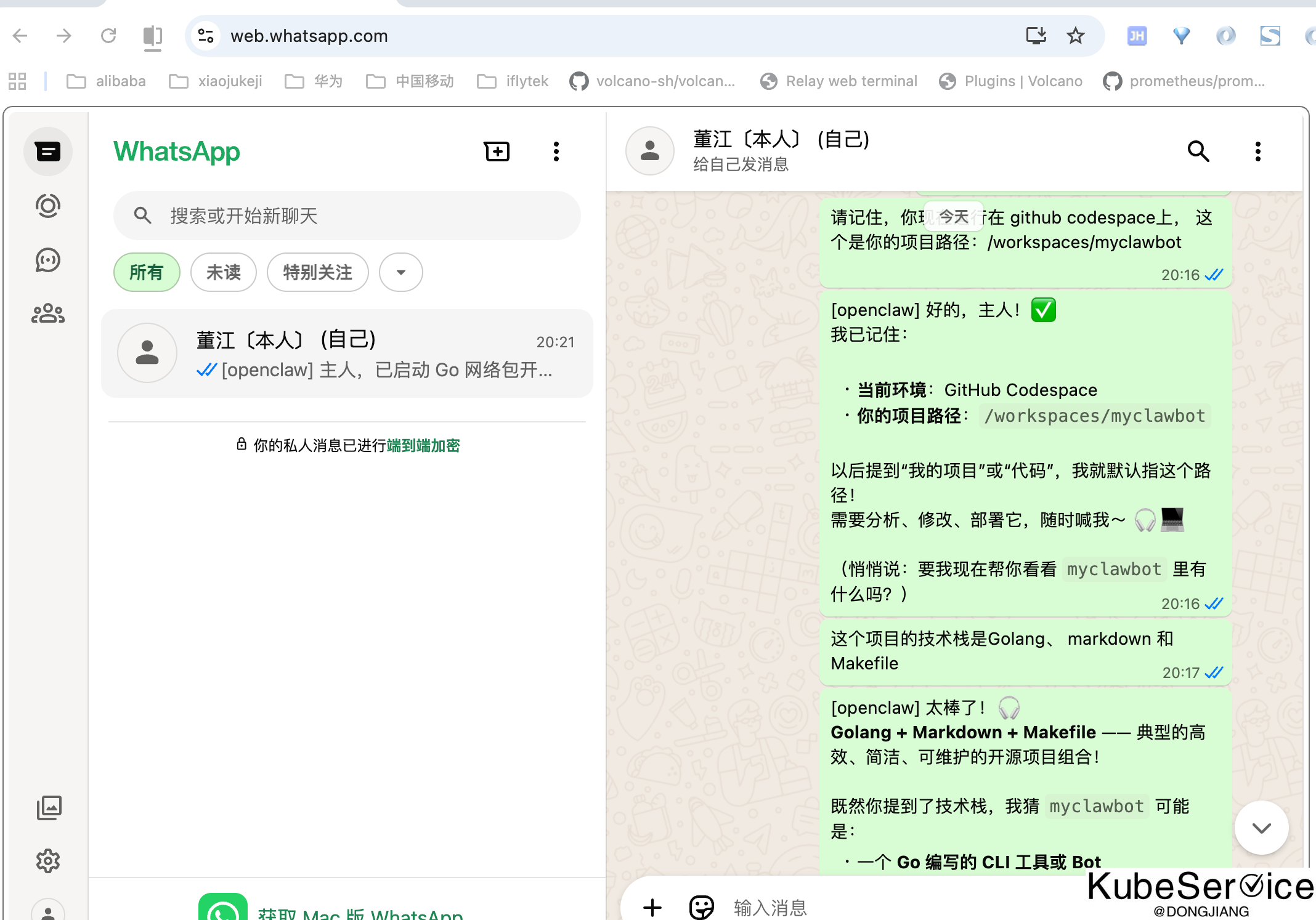Click the 端到端加密 link
This screenshot has height=920, width=1316.
point(423,445)
